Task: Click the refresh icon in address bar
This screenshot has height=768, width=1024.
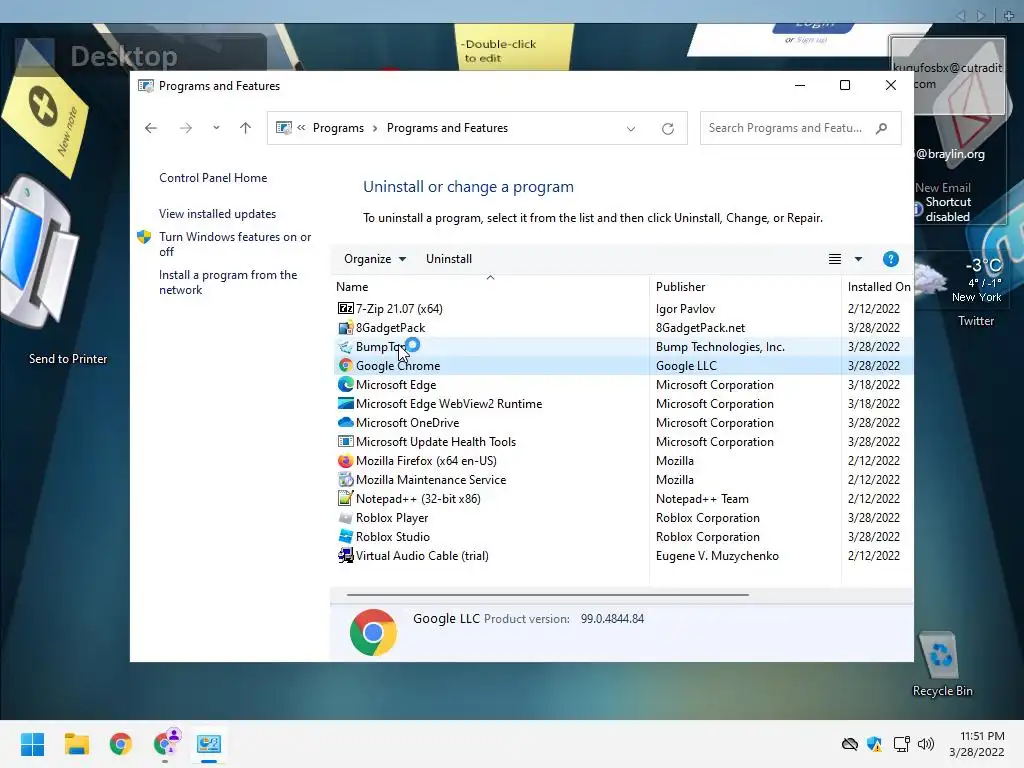Action: (667, 128)
